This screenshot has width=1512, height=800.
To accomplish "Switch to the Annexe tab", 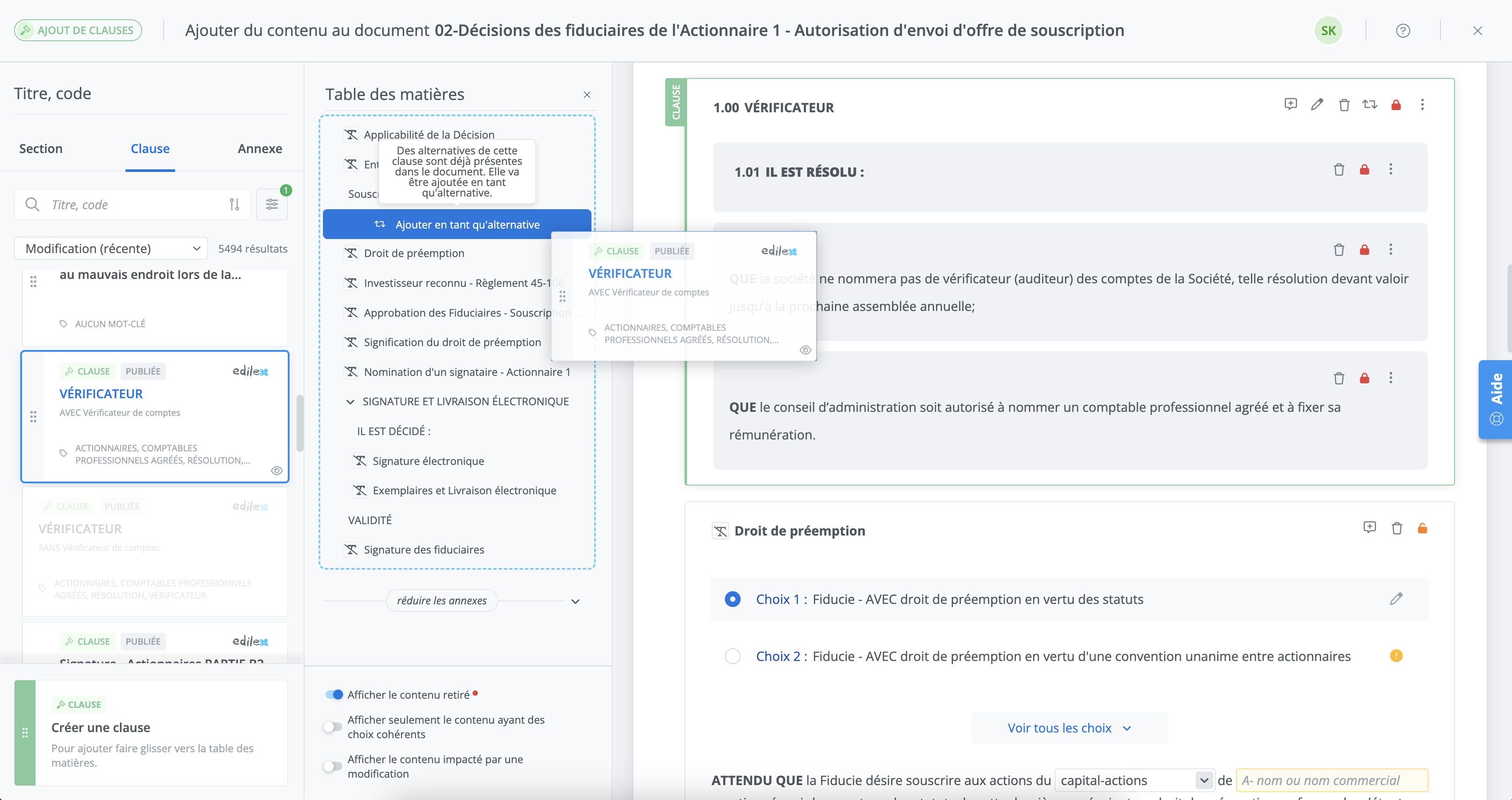I will pos(259,148).
